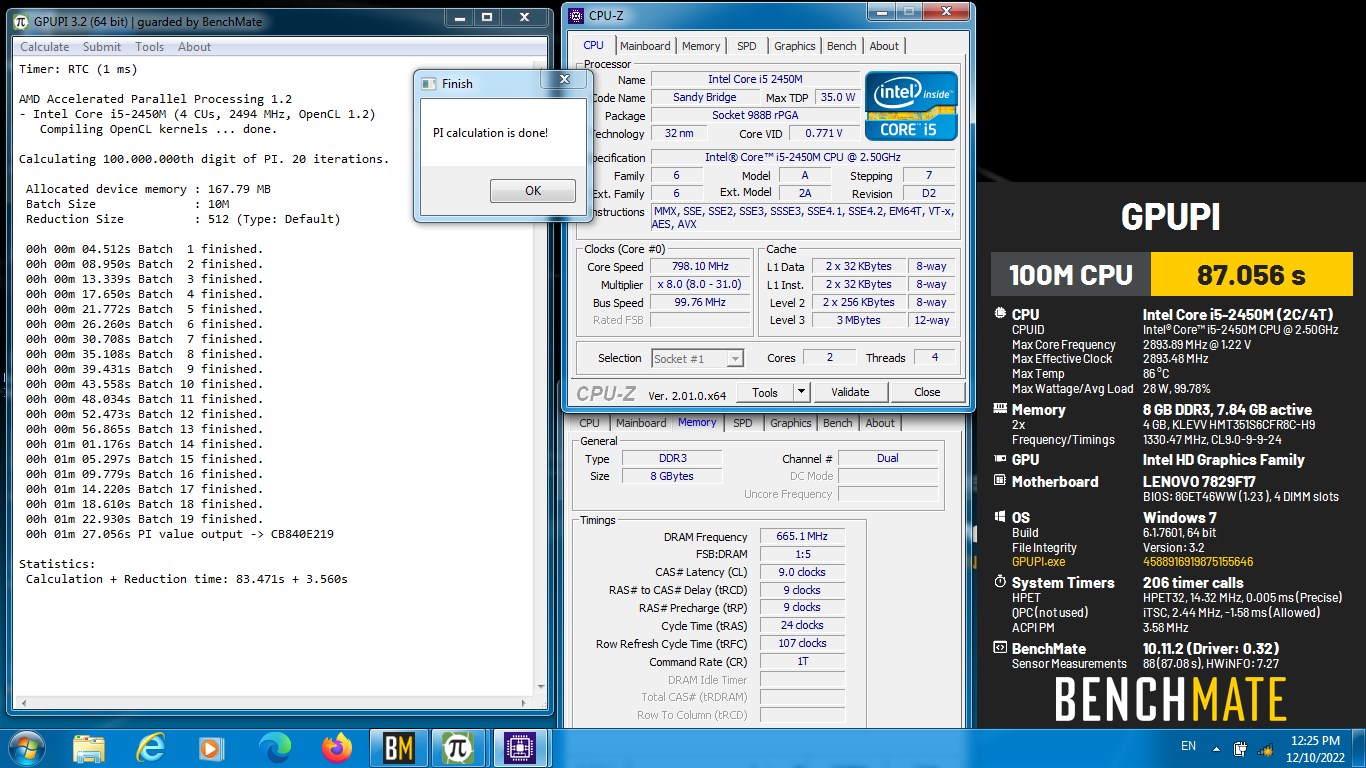
Task: Open About tab in front CPU-Z window
Action: [884, 46]
